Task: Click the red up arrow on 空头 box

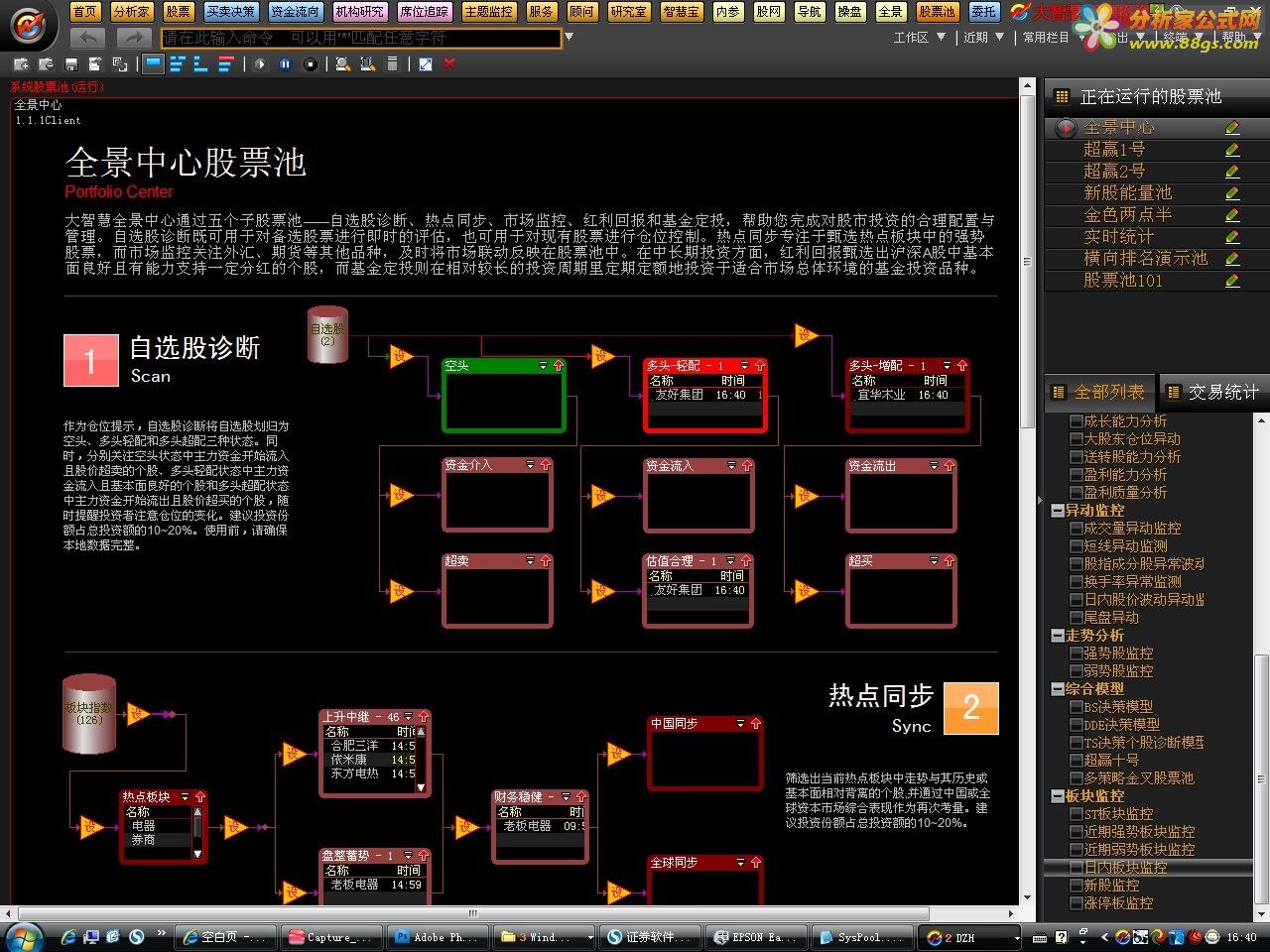Action: coord(559,366)
